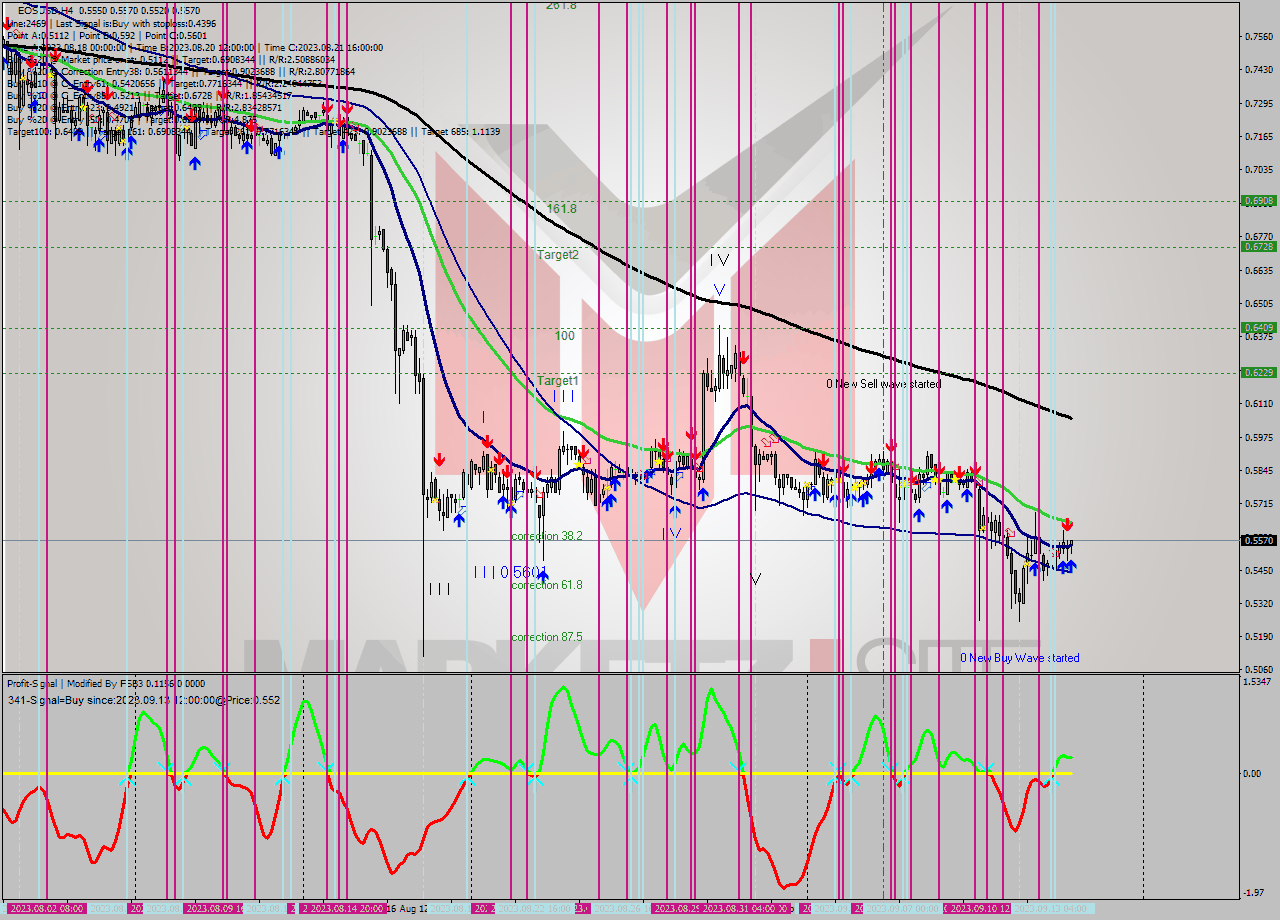Click the green 0.6409 price level tag
Viewport: 1280px width, 920px height.
pos(1258,327)
